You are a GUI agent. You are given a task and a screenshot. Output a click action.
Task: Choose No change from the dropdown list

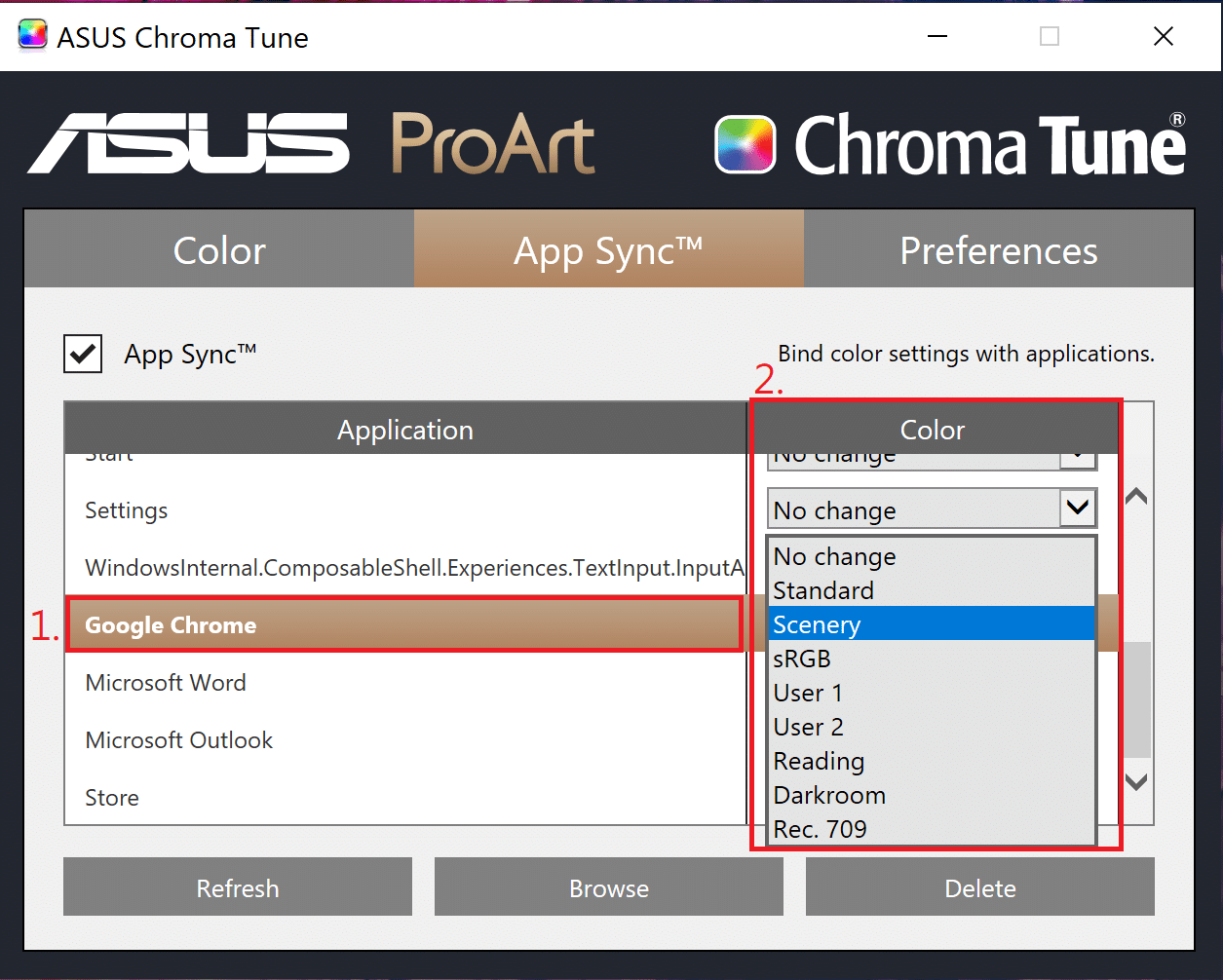coord(932,556)
